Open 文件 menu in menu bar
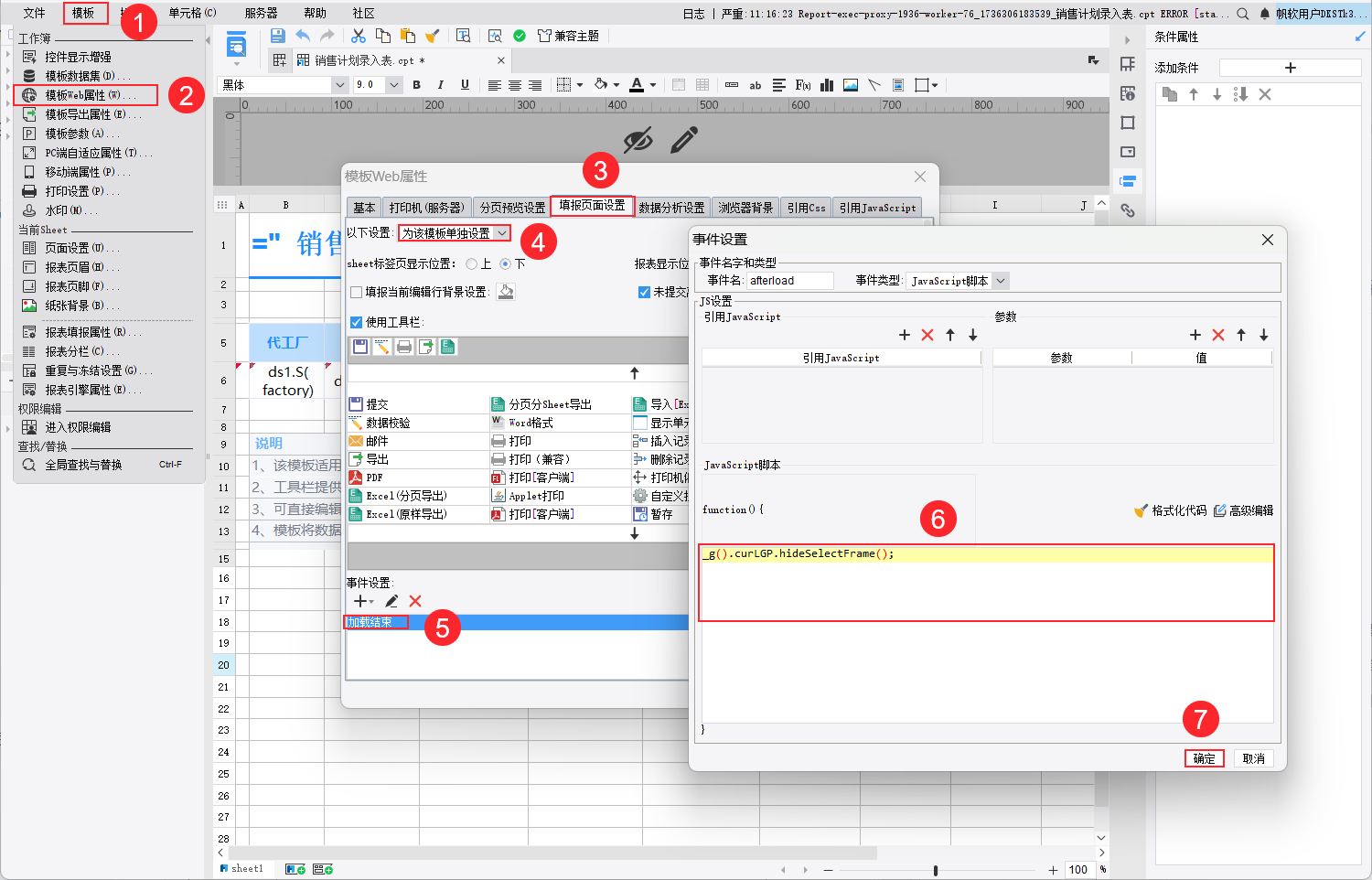 coord(34,13)
